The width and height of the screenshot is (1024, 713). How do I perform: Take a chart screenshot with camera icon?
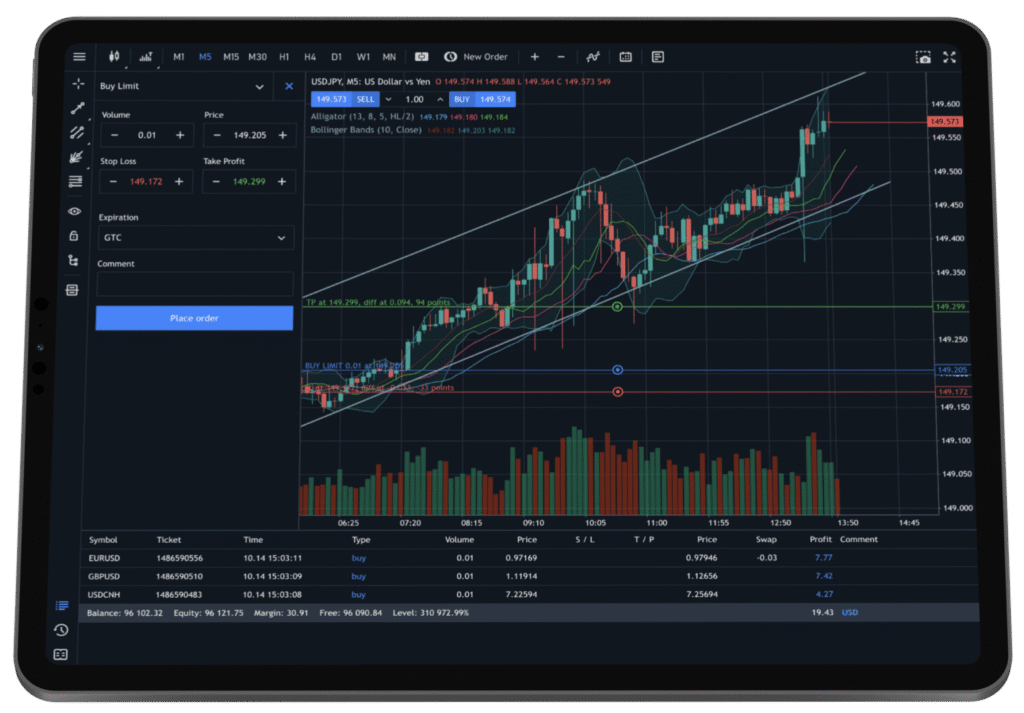tap(923, 58)
